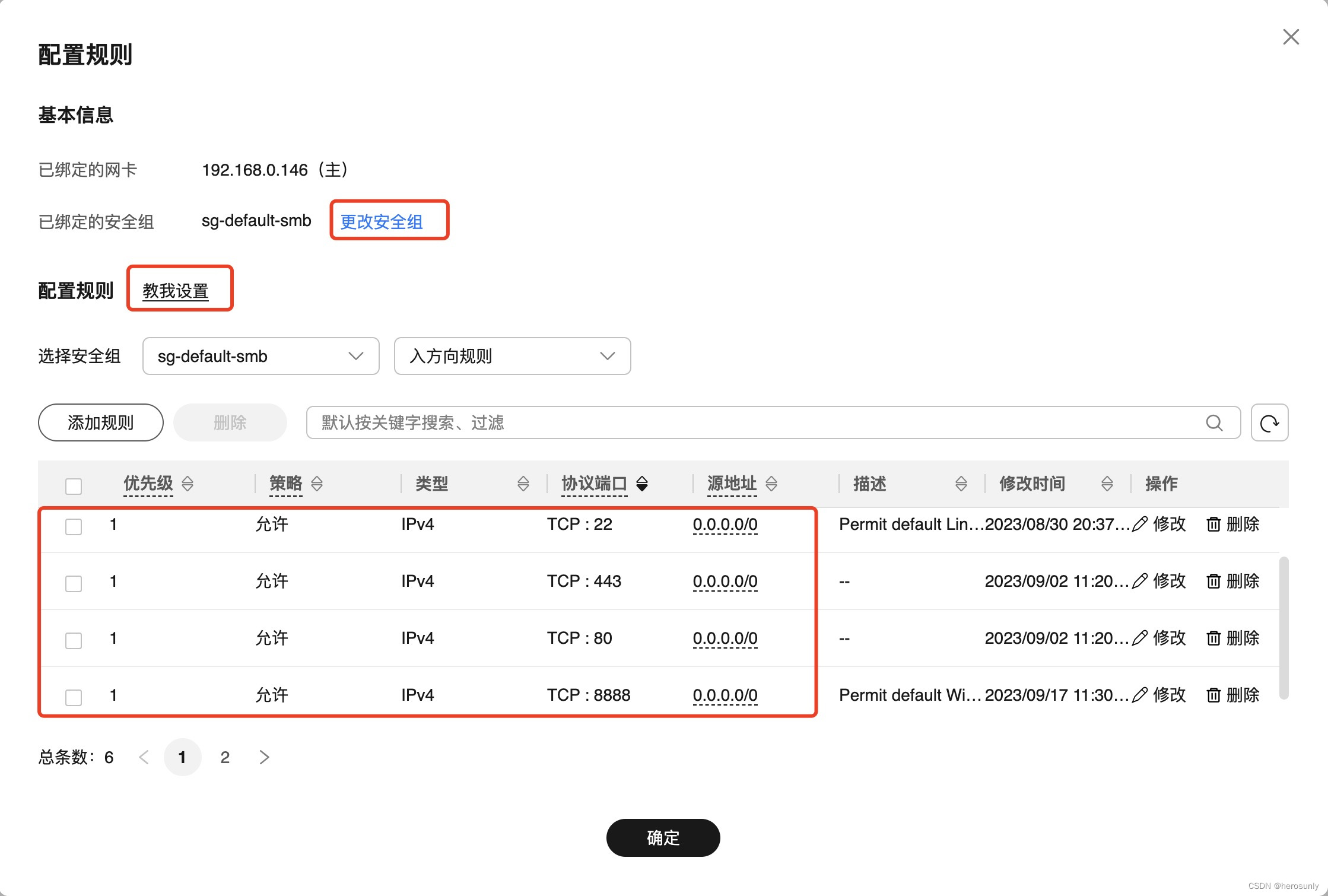Delete the TCP : 80 rule
The width and height of the screenshot is (1328, 896).
[x=1233, y=638]
